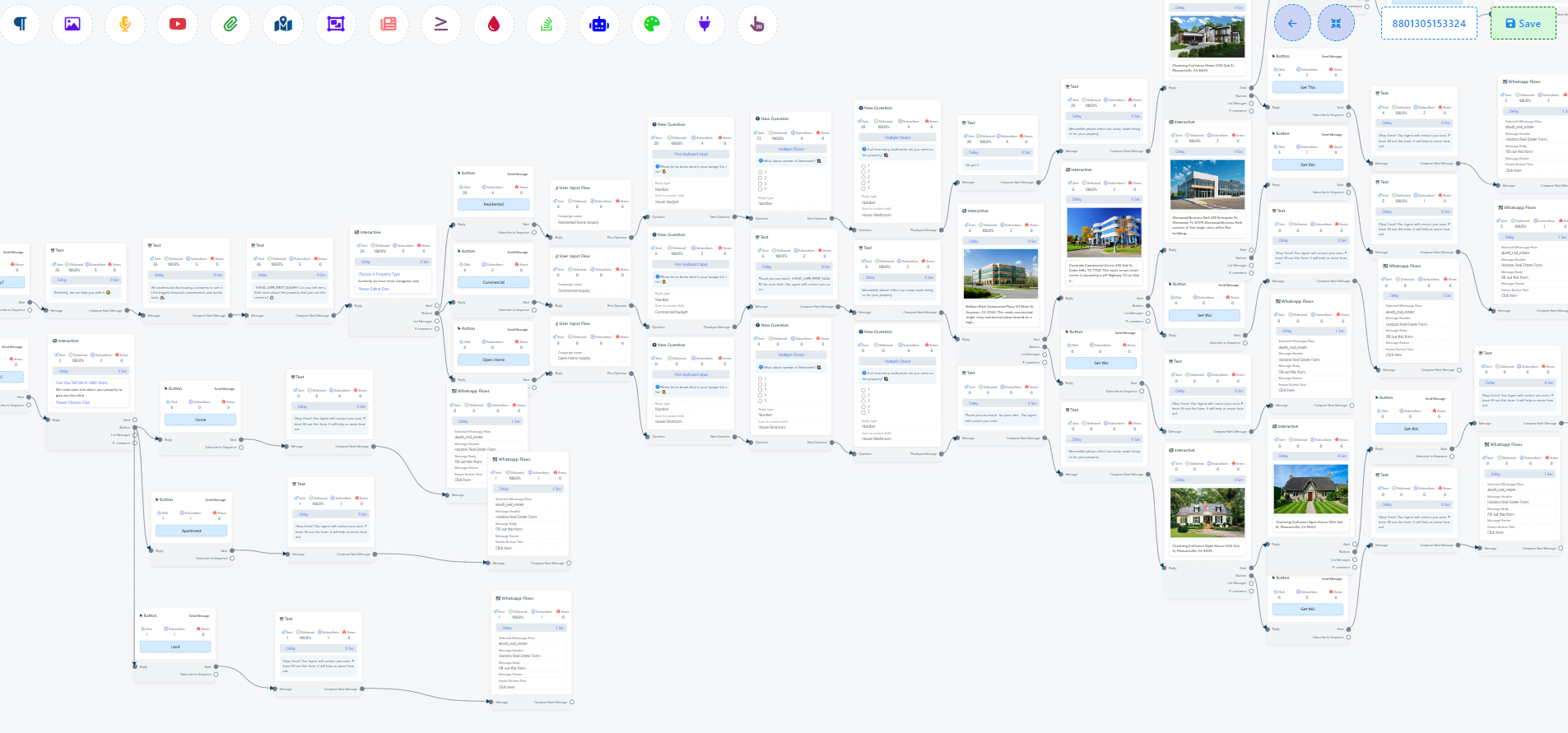Select the Land button block

(x=175, y=647)
